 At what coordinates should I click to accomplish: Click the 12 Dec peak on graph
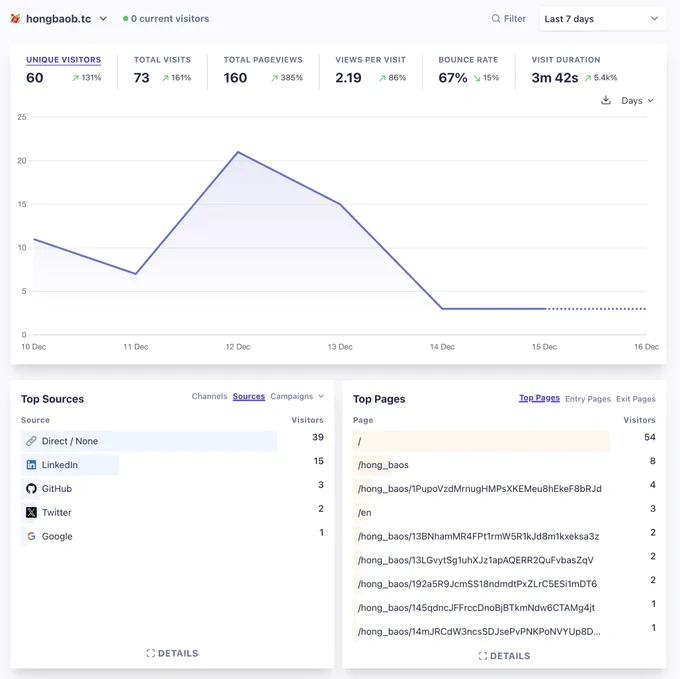click(238, 152)
